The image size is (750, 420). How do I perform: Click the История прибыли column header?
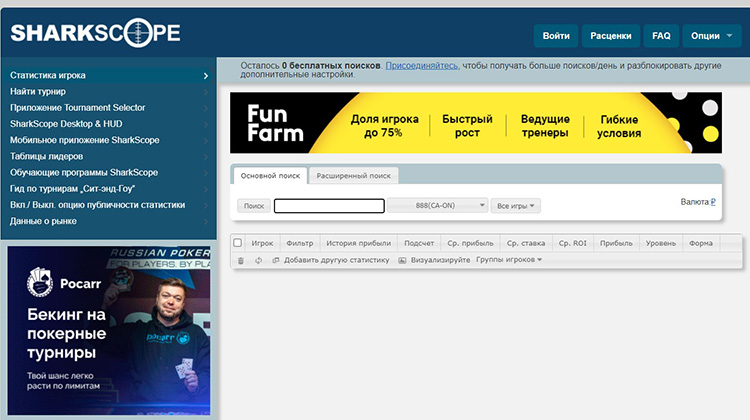pos(359,243)
